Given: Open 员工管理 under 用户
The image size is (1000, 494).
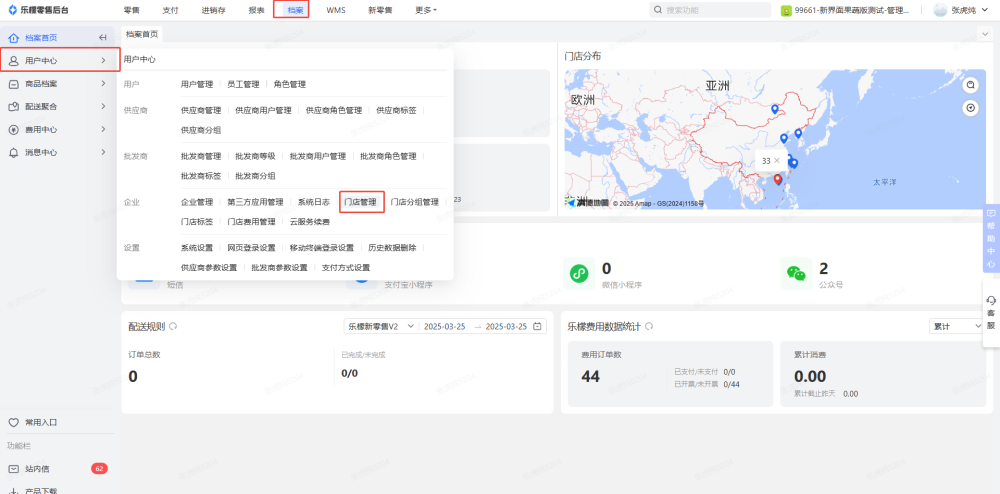Looking at the screenshot, I should [x=243, y=85].
